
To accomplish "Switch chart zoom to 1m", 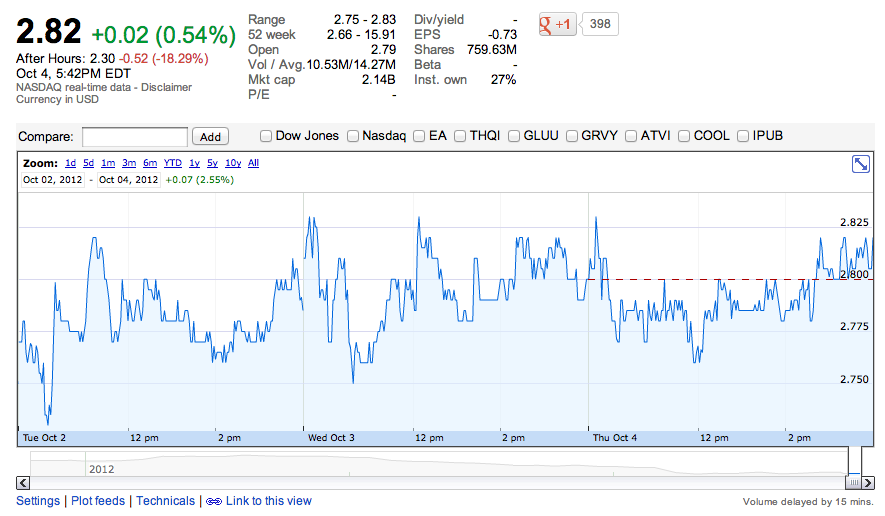I will coord(108,163).
